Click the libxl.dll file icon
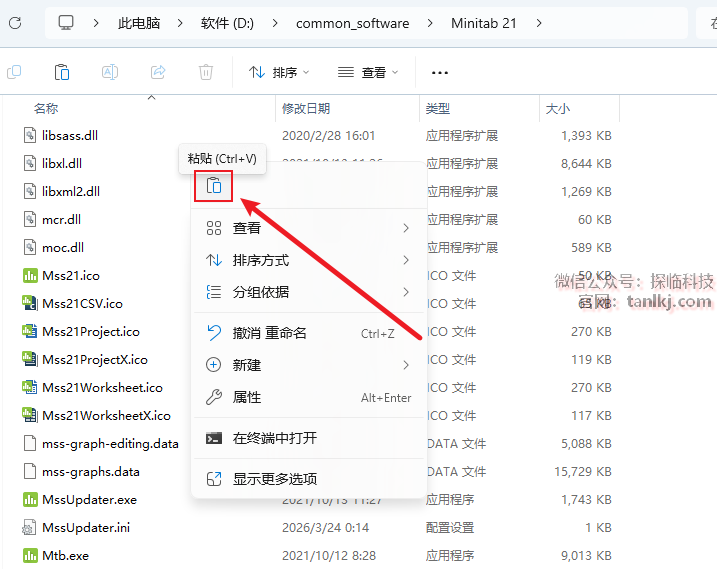The image size is (717, 574). (30, 163)
